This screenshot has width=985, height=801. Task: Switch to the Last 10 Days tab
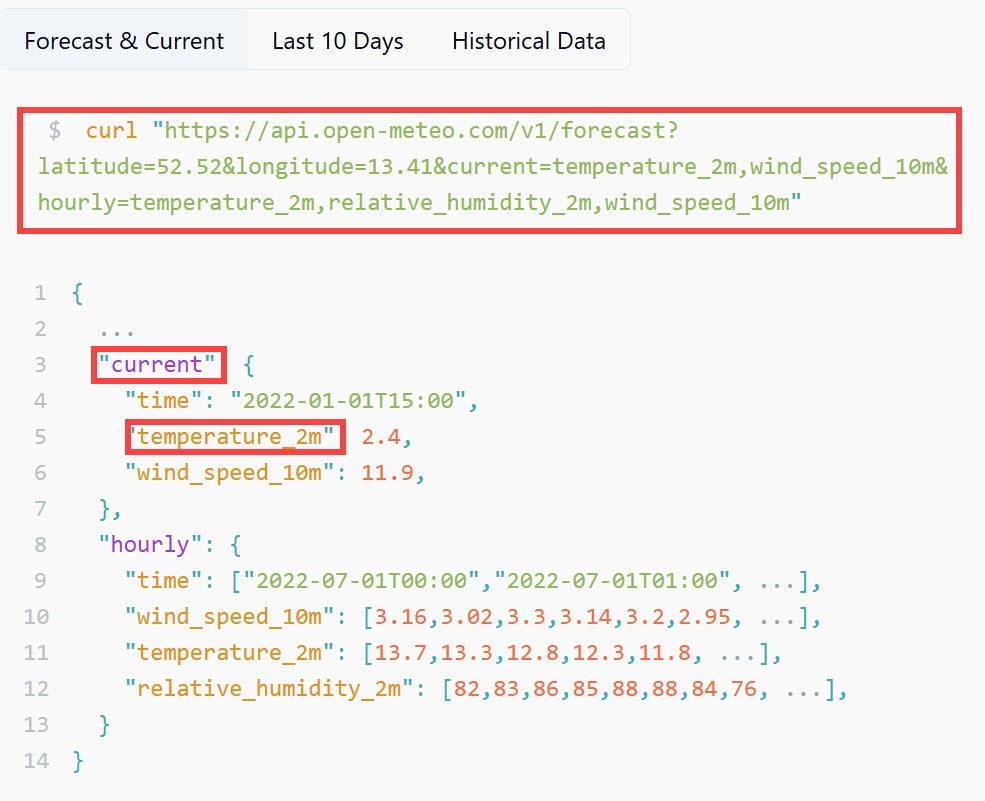pyautogui.click(x=337, y=41)
